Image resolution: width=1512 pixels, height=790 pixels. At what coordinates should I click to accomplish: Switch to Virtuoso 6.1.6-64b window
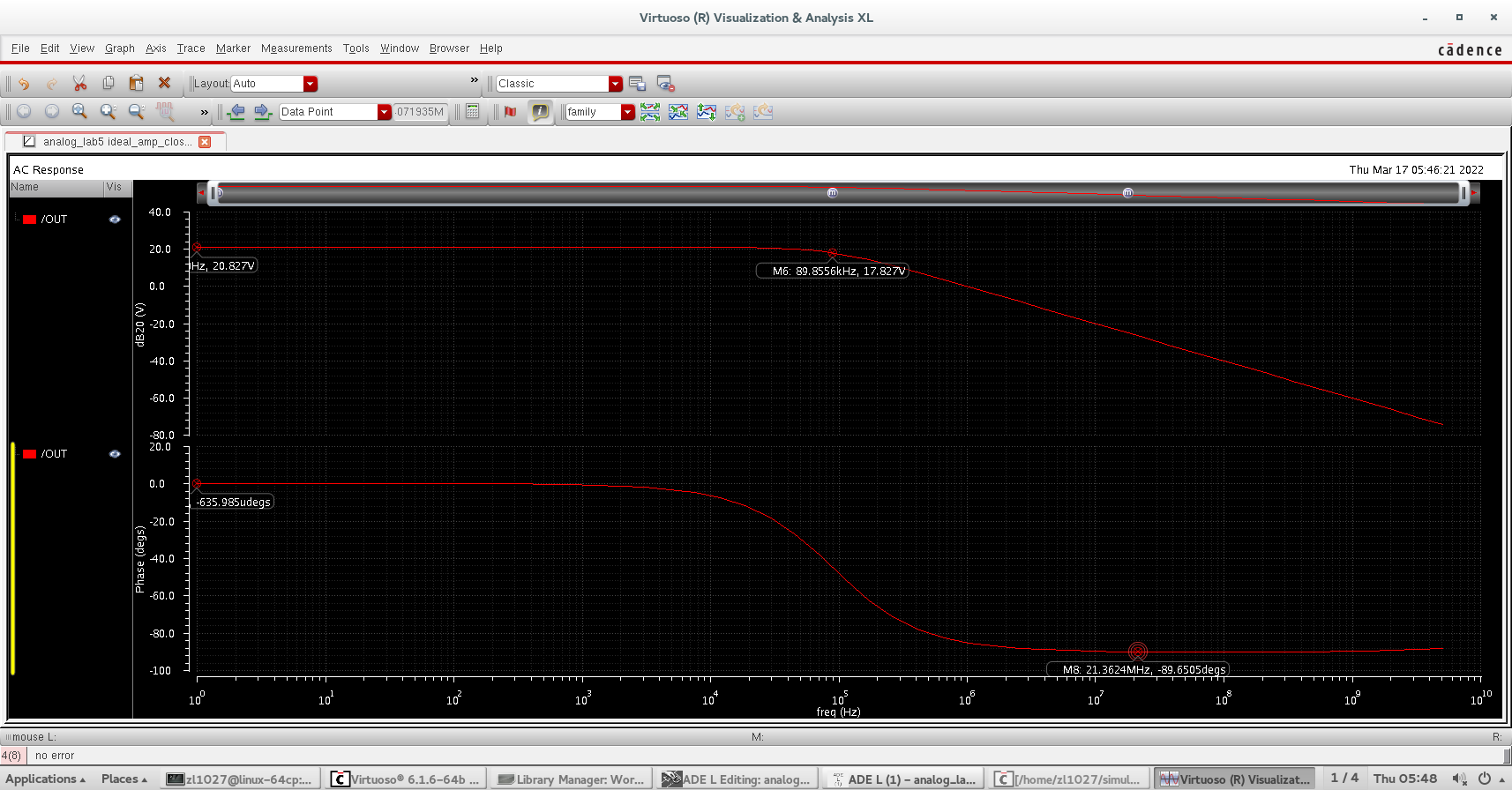(x=405, y=779)
